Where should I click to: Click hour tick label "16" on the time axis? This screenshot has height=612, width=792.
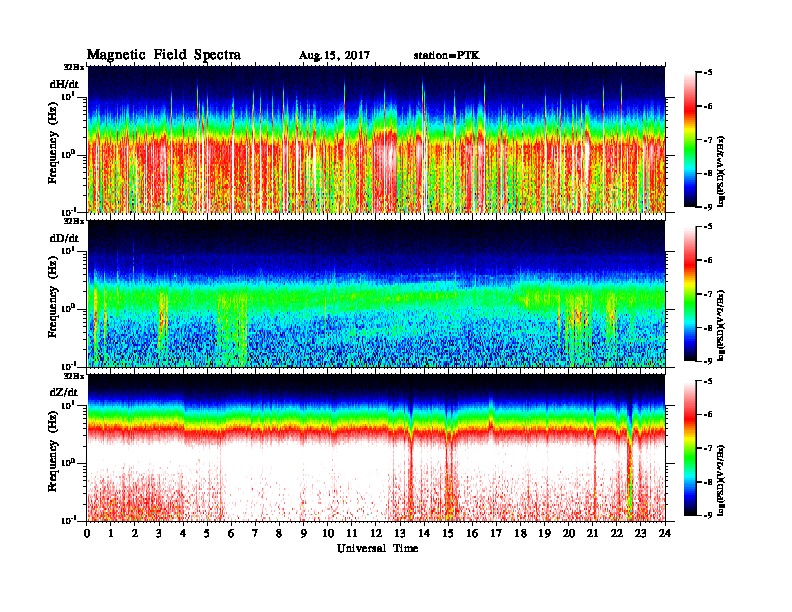click(x=472, y=533)
